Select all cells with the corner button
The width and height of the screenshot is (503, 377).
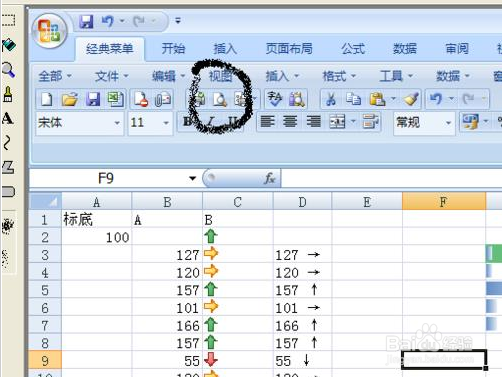[x=46, y=201]
